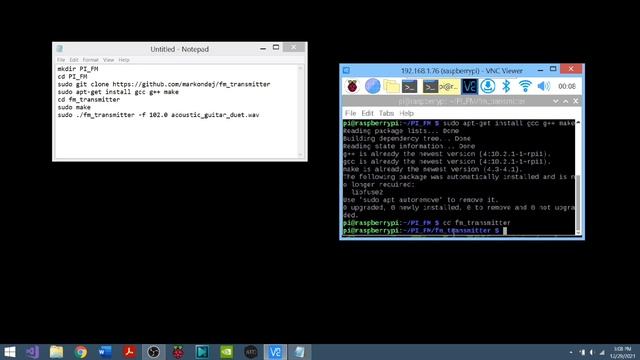
Task: Open the Help menu in Notepad
Action: (124, 60)
